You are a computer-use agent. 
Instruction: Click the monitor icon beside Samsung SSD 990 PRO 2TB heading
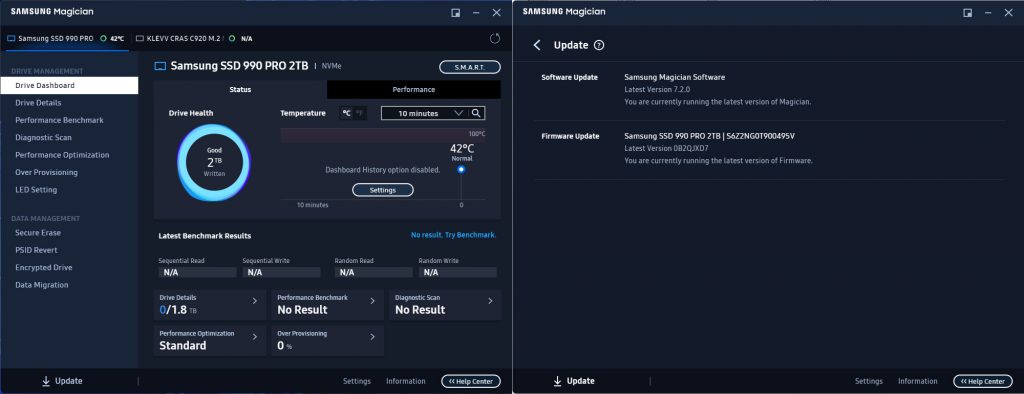click(x=160, y=66)
